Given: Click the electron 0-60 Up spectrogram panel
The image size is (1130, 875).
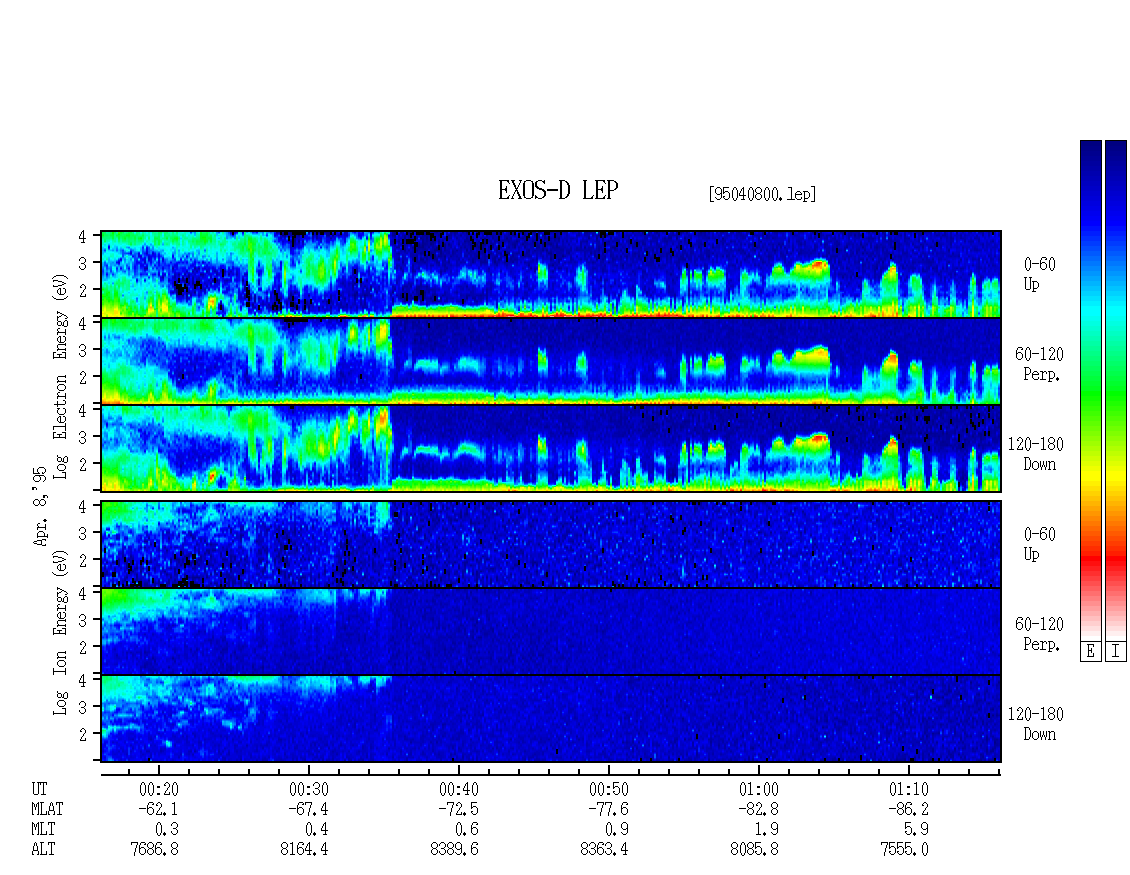Looking at the screenshot, I should 551,274.
